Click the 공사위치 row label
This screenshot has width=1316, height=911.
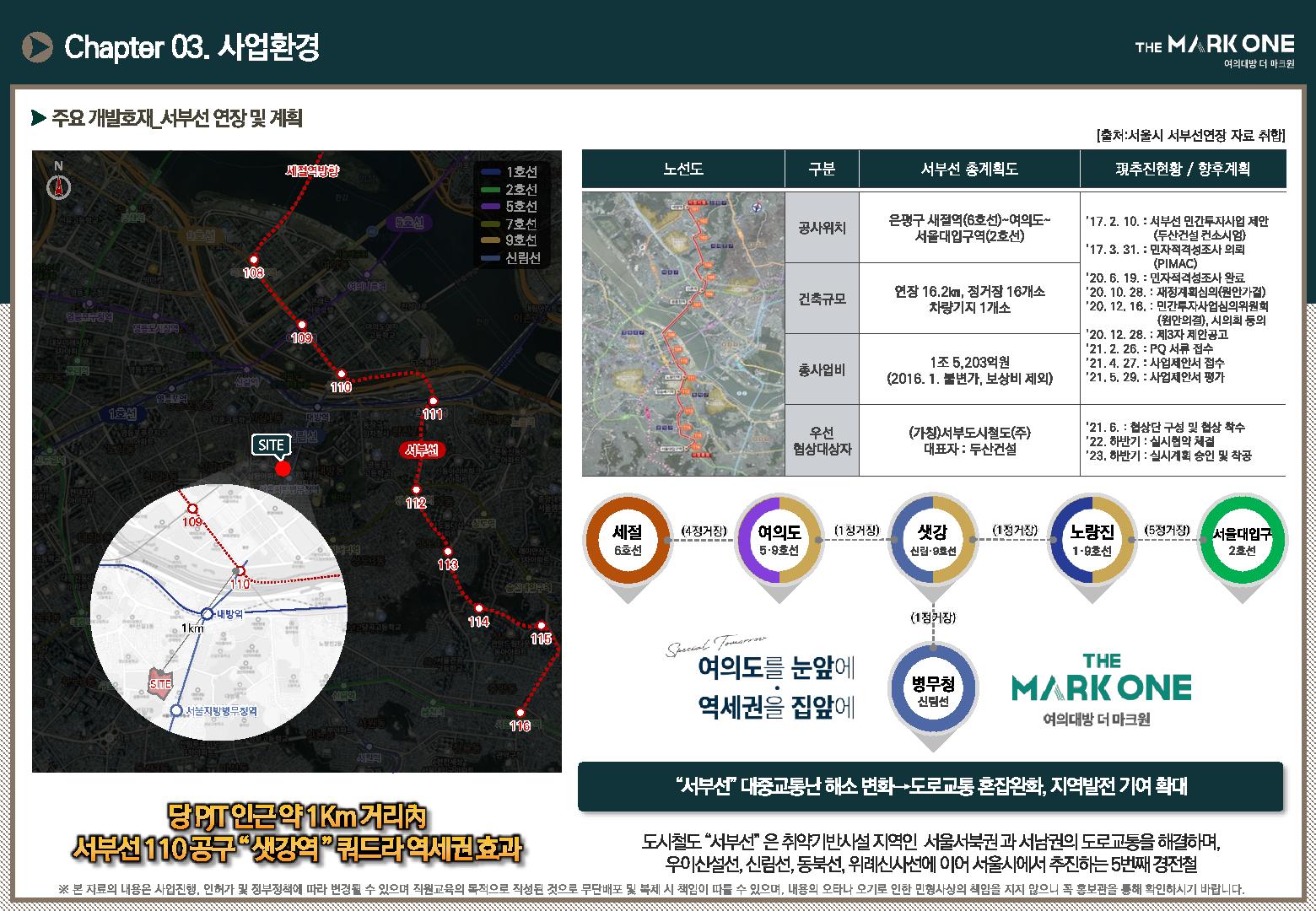click(822, 228)
